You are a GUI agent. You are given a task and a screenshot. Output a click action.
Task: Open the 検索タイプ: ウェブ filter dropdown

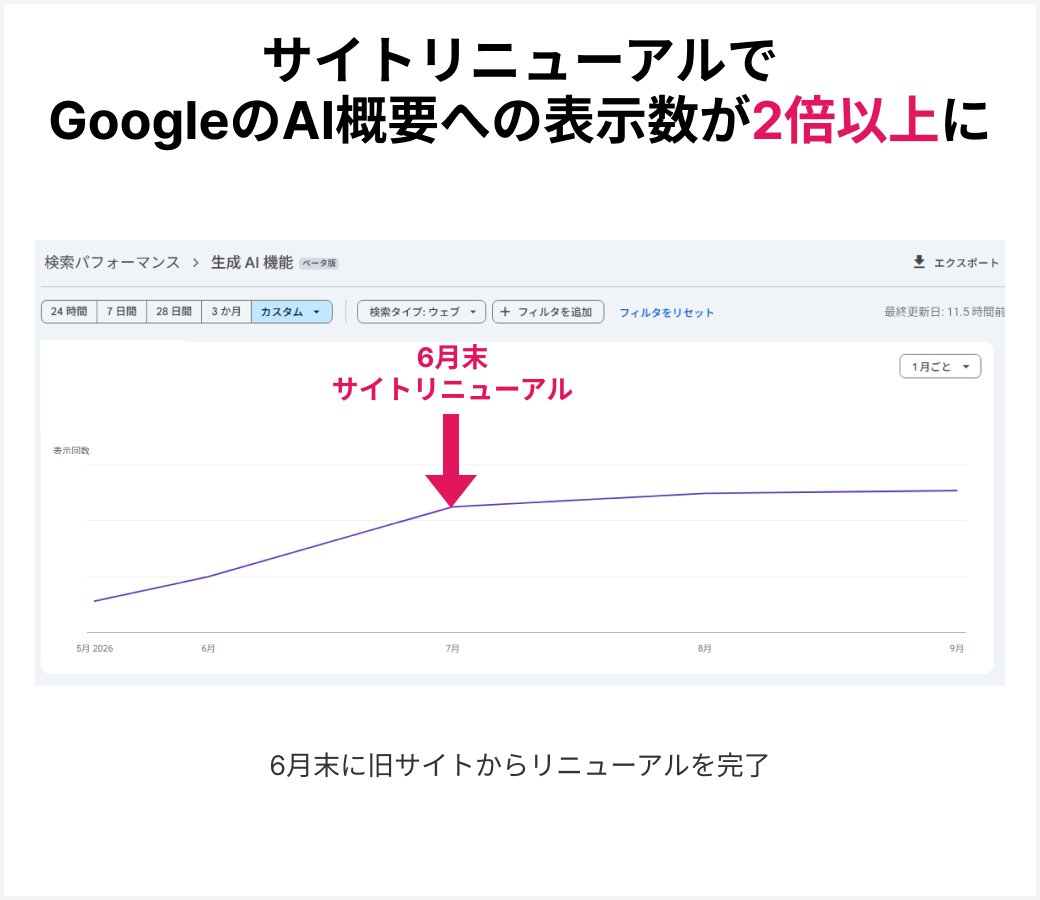click(x=422, y=312)
